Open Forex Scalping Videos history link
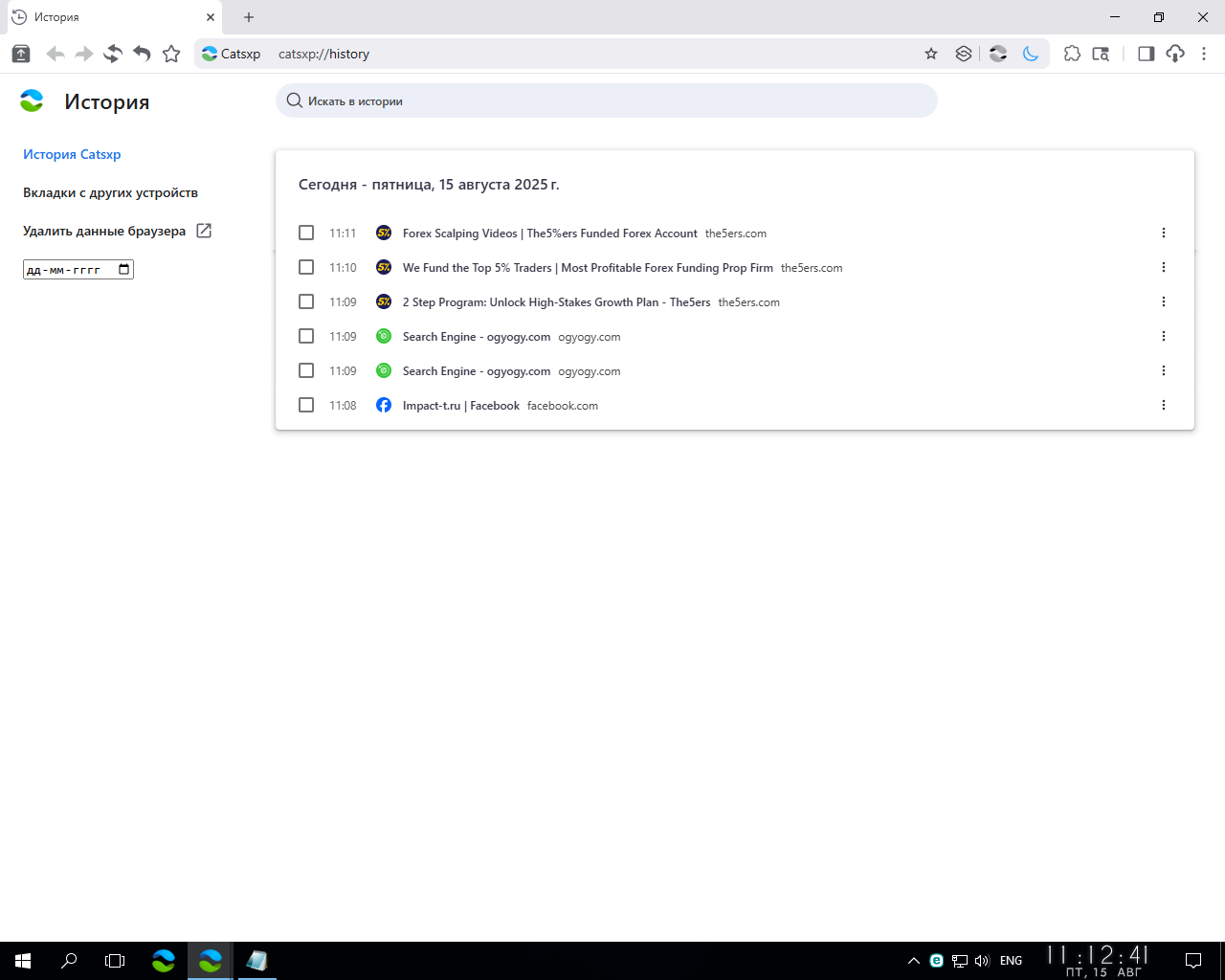 point(549,233)
